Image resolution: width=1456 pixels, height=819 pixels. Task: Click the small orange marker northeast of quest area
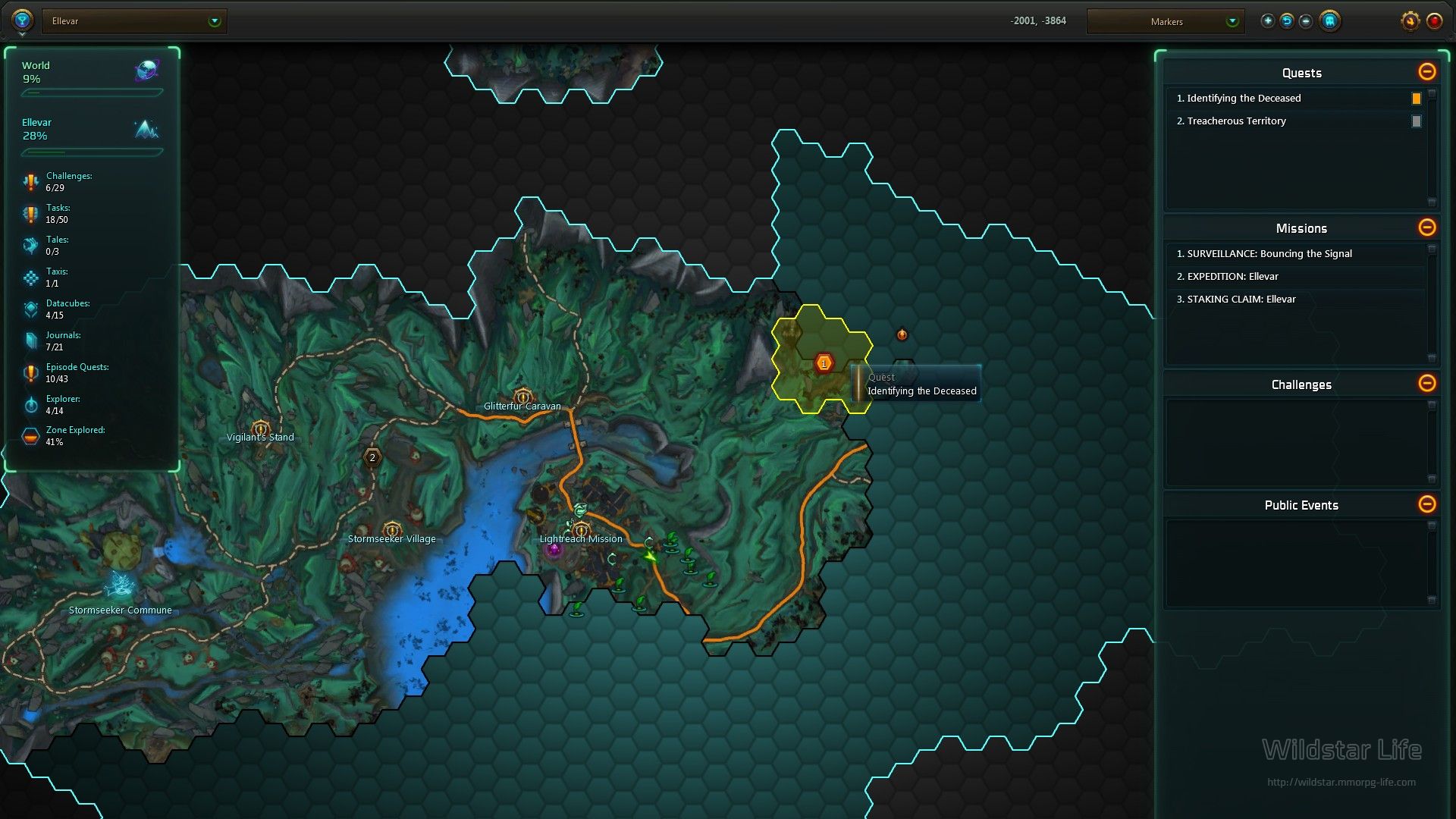pos(902,334)
